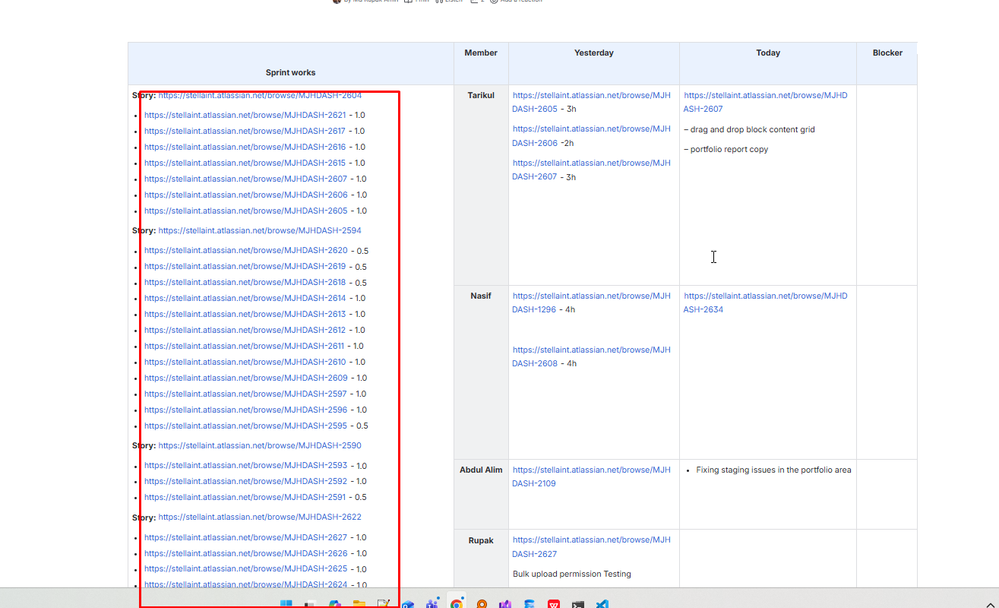Open Nasif's Today link MJHDASH-2634
Image resolution: width=999 pixels, height=608 pixels.
click(765, 303)
